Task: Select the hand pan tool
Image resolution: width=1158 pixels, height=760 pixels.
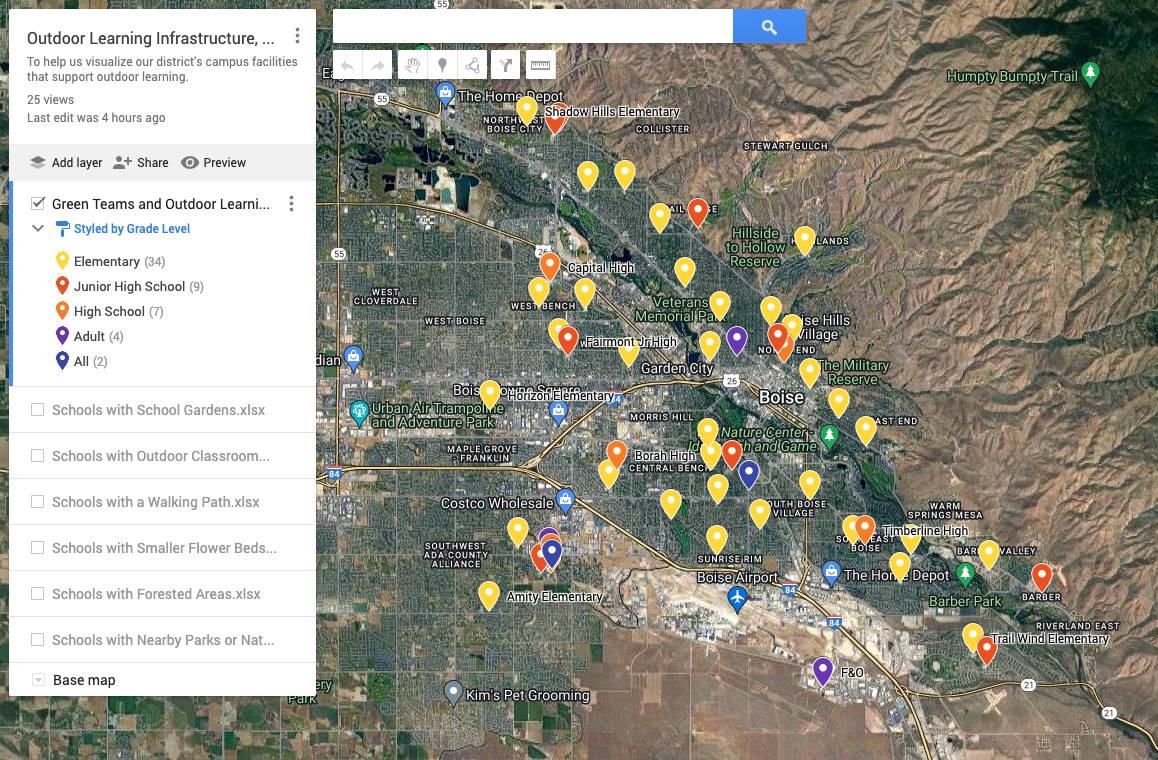Action: point(411,66)
